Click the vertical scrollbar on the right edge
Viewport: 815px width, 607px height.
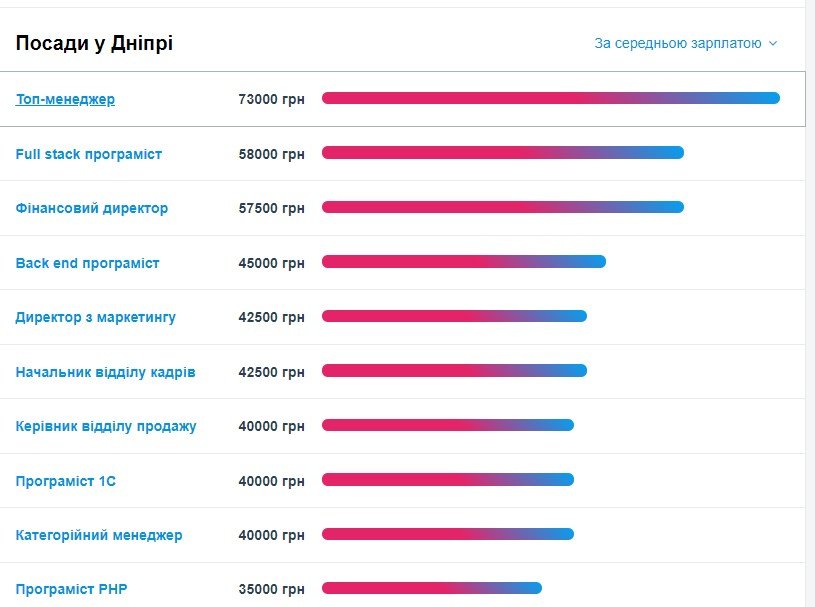point(809,300)
